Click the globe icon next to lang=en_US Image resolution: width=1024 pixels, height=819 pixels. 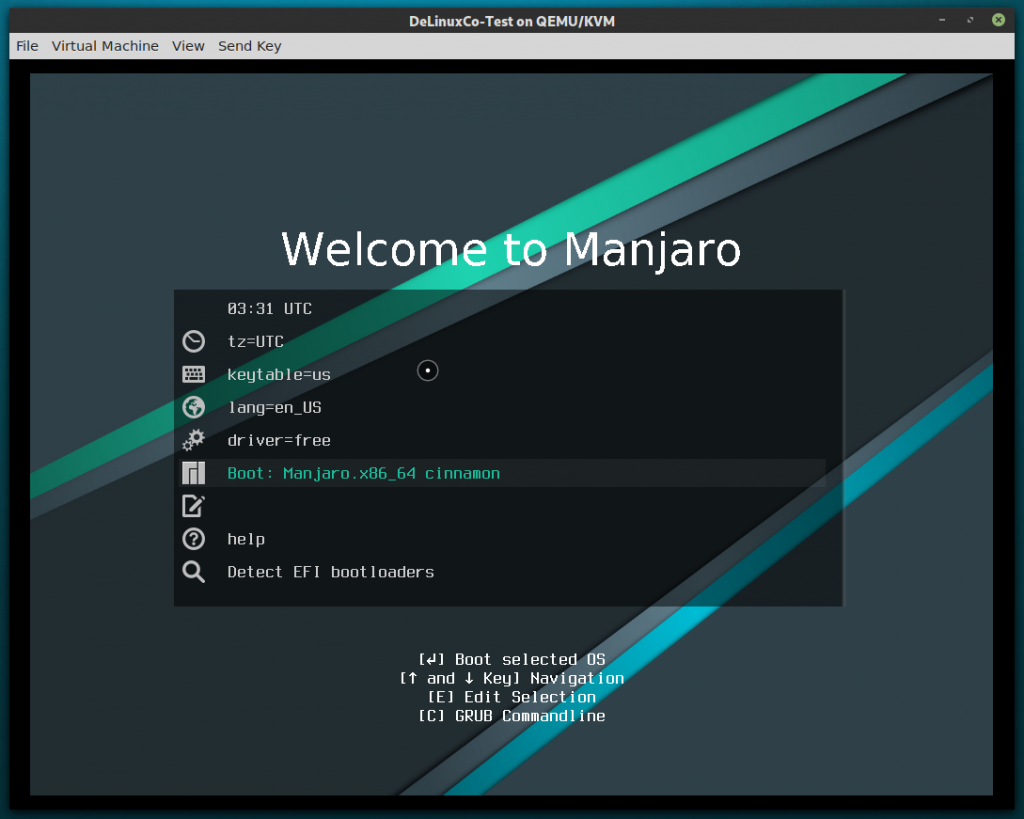tap(192, 407)
